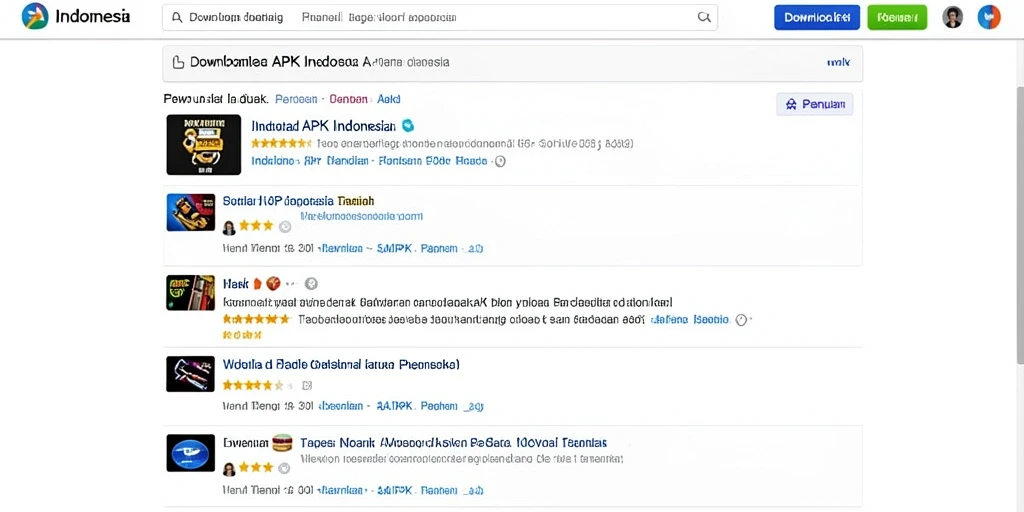Image resolution: width=1024 pixels, height=512 pixels.
Task: Click the burger icon next to Ewentan
Action: point(281,443)
